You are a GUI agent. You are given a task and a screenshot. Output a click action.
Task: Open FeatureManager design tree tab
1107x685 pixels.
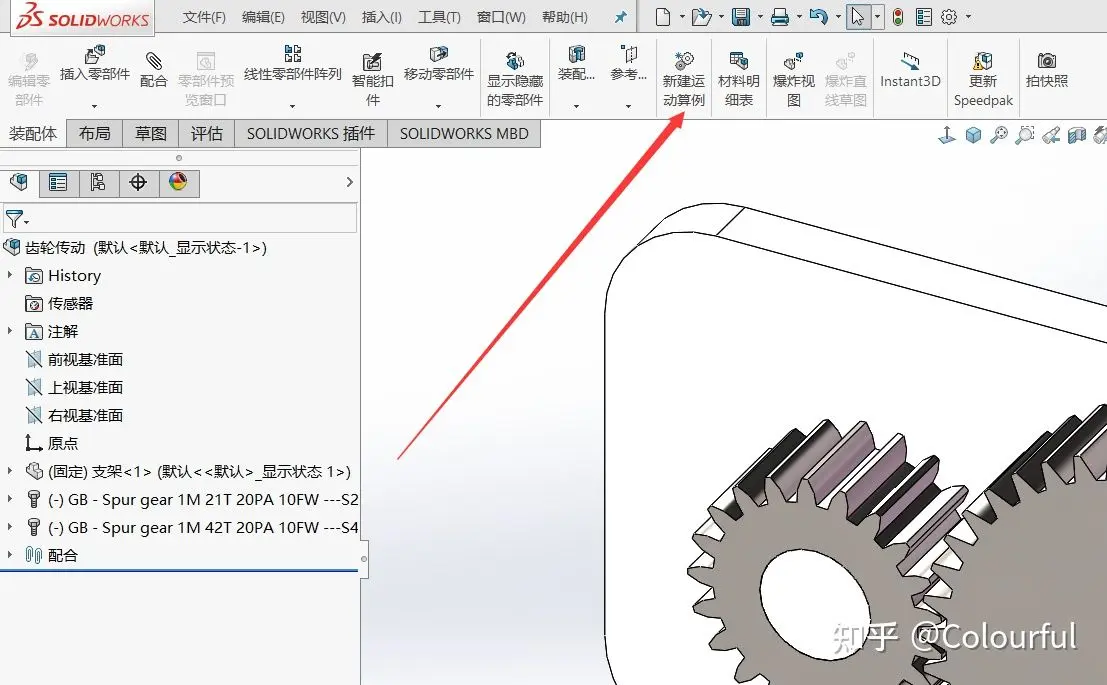point(19,182)
